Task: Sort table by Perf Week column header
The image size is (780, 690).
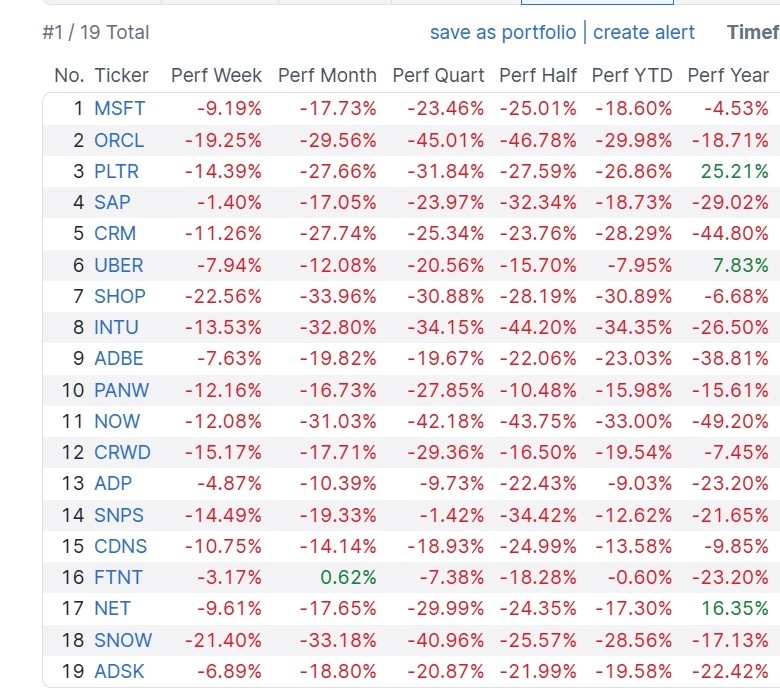Action: pyautogui.click(x=216, y=75)
